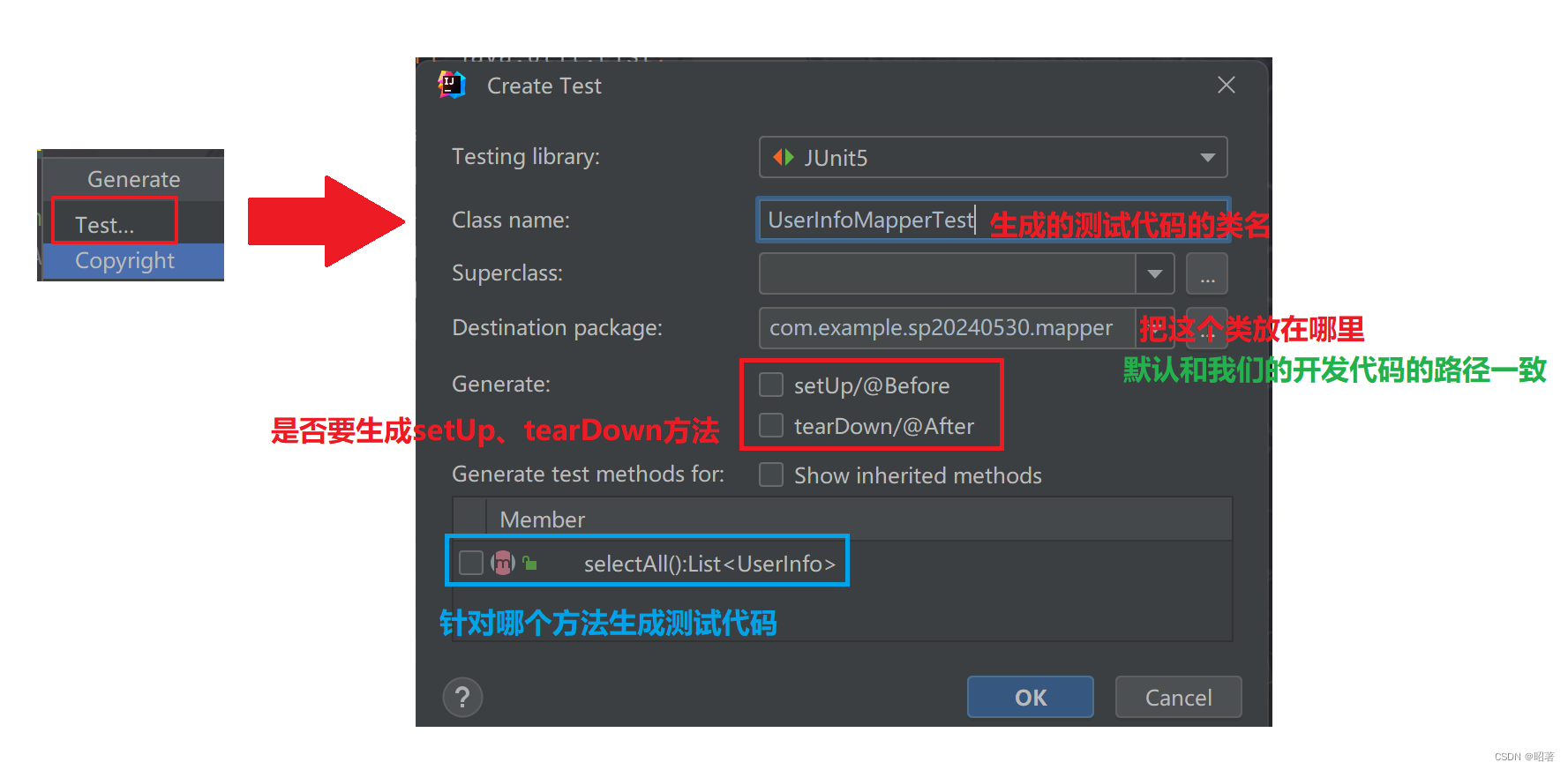Click the Member column header
Viewport: 1568px width, 770px height.
click(542, 520)
